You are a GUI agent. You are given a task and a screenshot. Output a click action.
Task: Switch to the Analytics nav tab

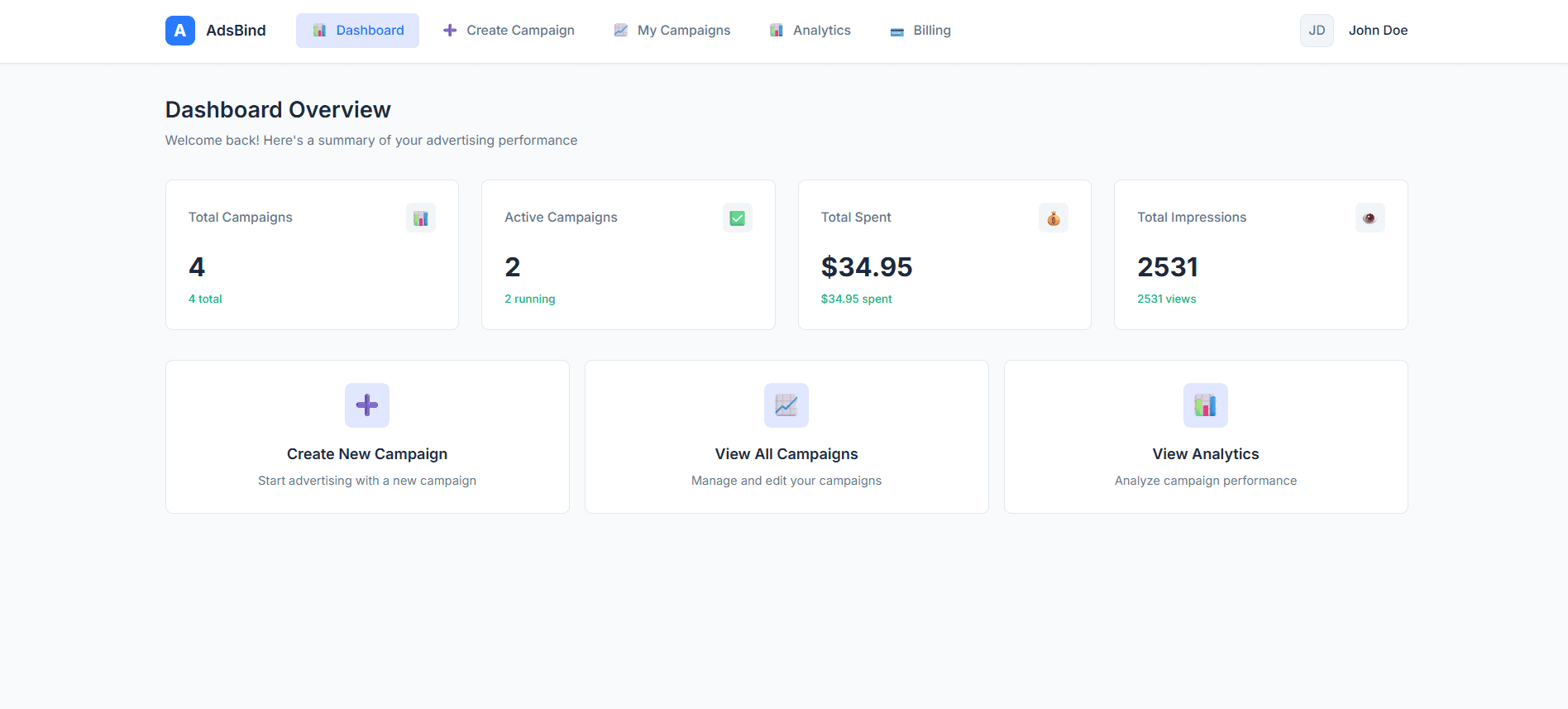(x=810, y=31)
